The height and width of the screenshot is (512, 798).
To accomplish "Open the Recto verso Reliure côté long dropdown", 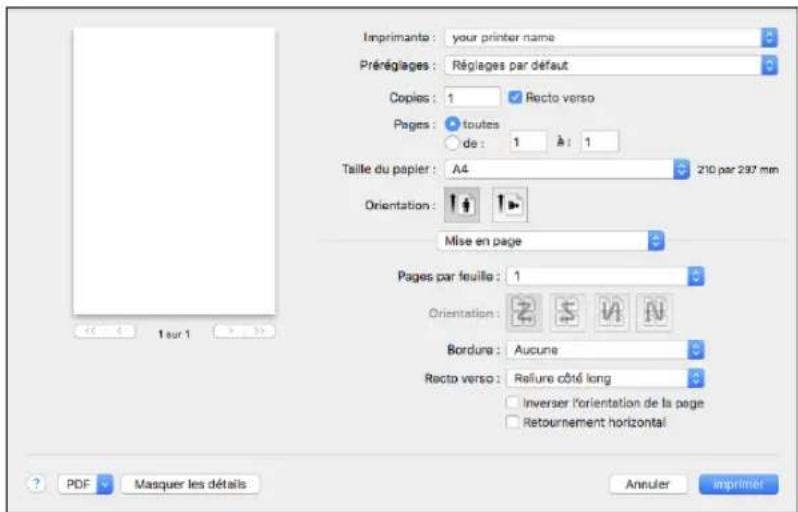I will pos(606,378).
